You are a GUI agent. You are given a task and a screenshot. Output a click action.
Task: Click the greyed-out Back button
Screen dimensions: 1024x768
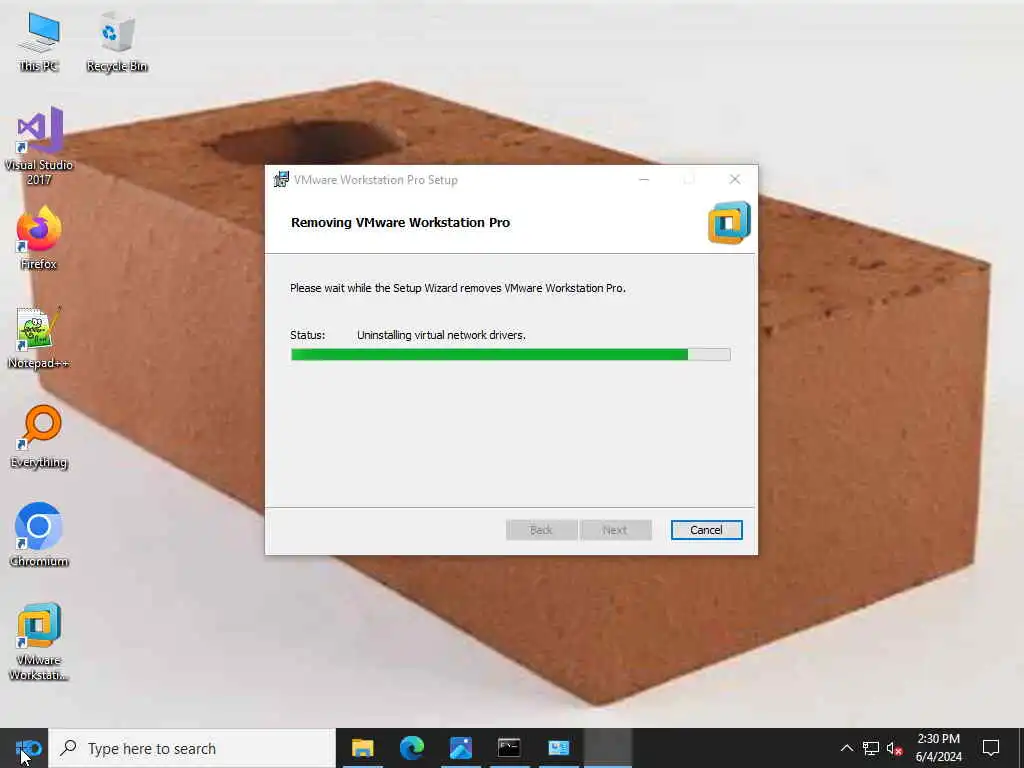541,530
